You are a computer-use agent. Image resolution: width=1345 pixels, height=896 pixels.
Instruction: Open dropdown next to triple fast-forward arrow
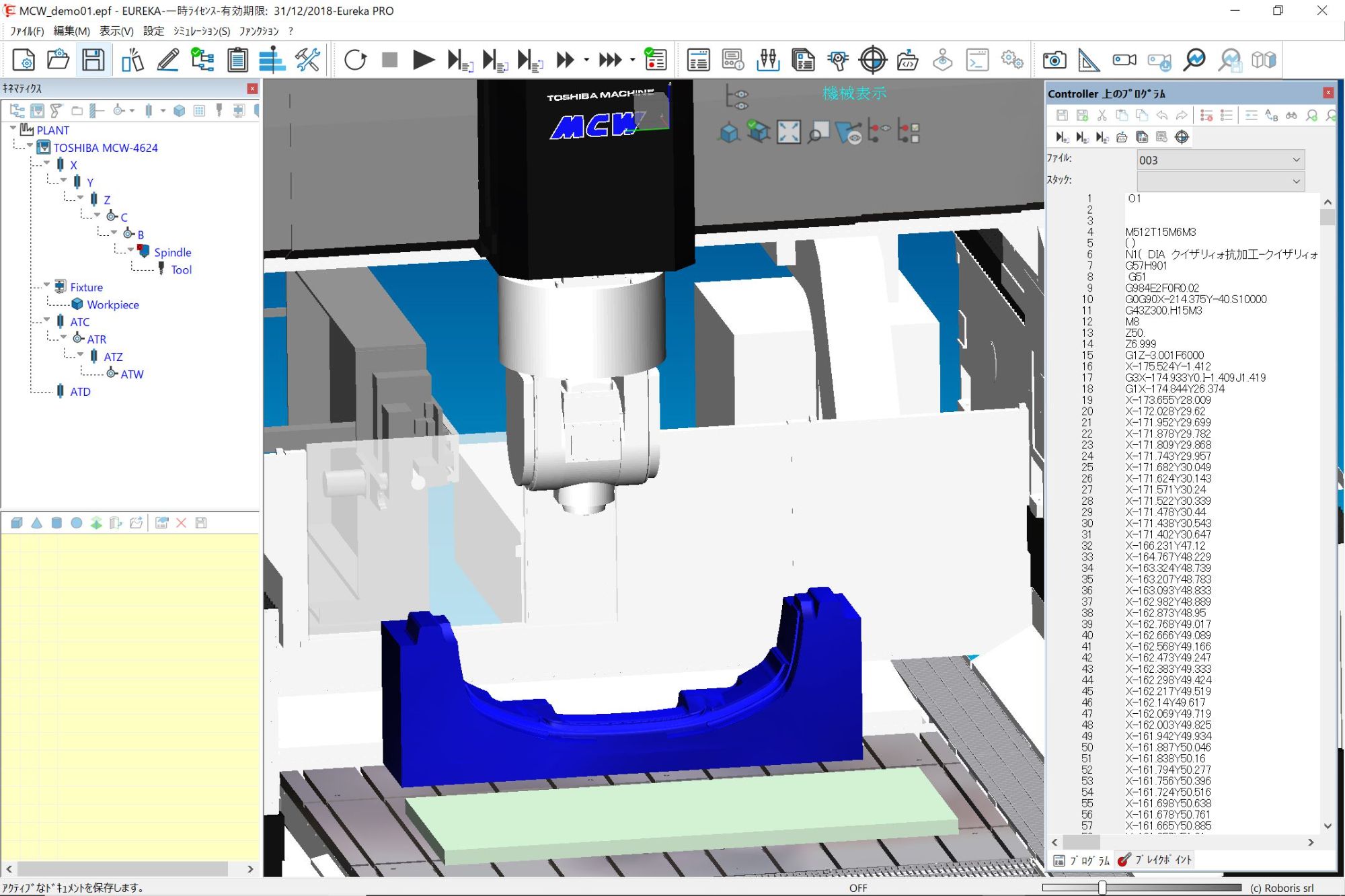(x=633, y=60)
